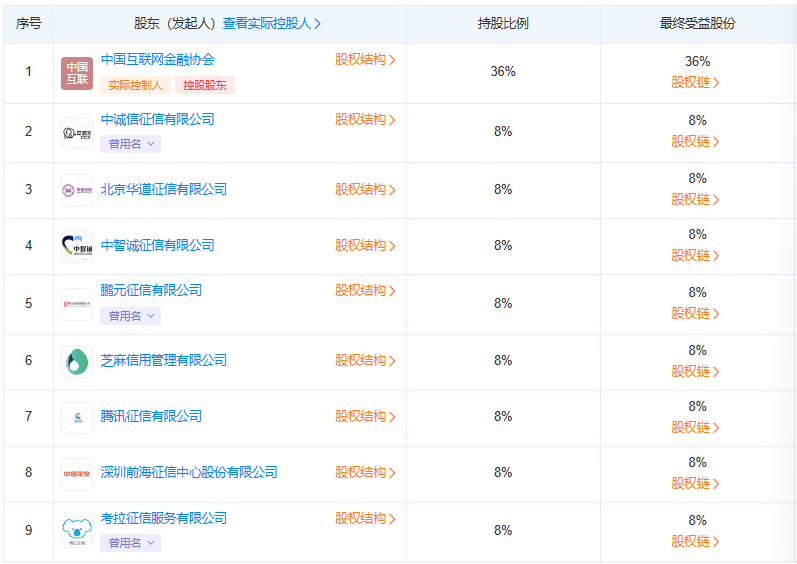This screenshot has height=564, width=797.
Task: Open 股权链 for row 5 鹏元征信
Action: pos(695,313)
